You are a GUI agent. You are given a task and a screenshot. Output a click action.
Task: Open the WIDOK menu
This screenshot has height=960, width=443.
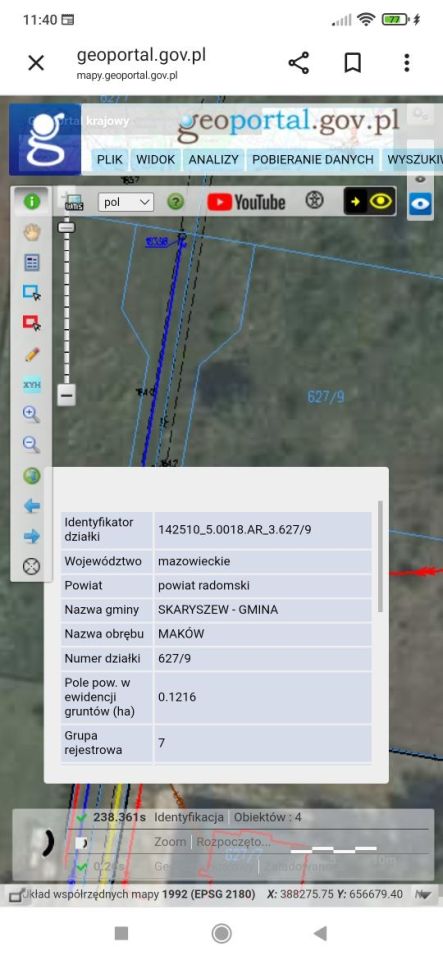pyautogui.click(x=155, y=160)
